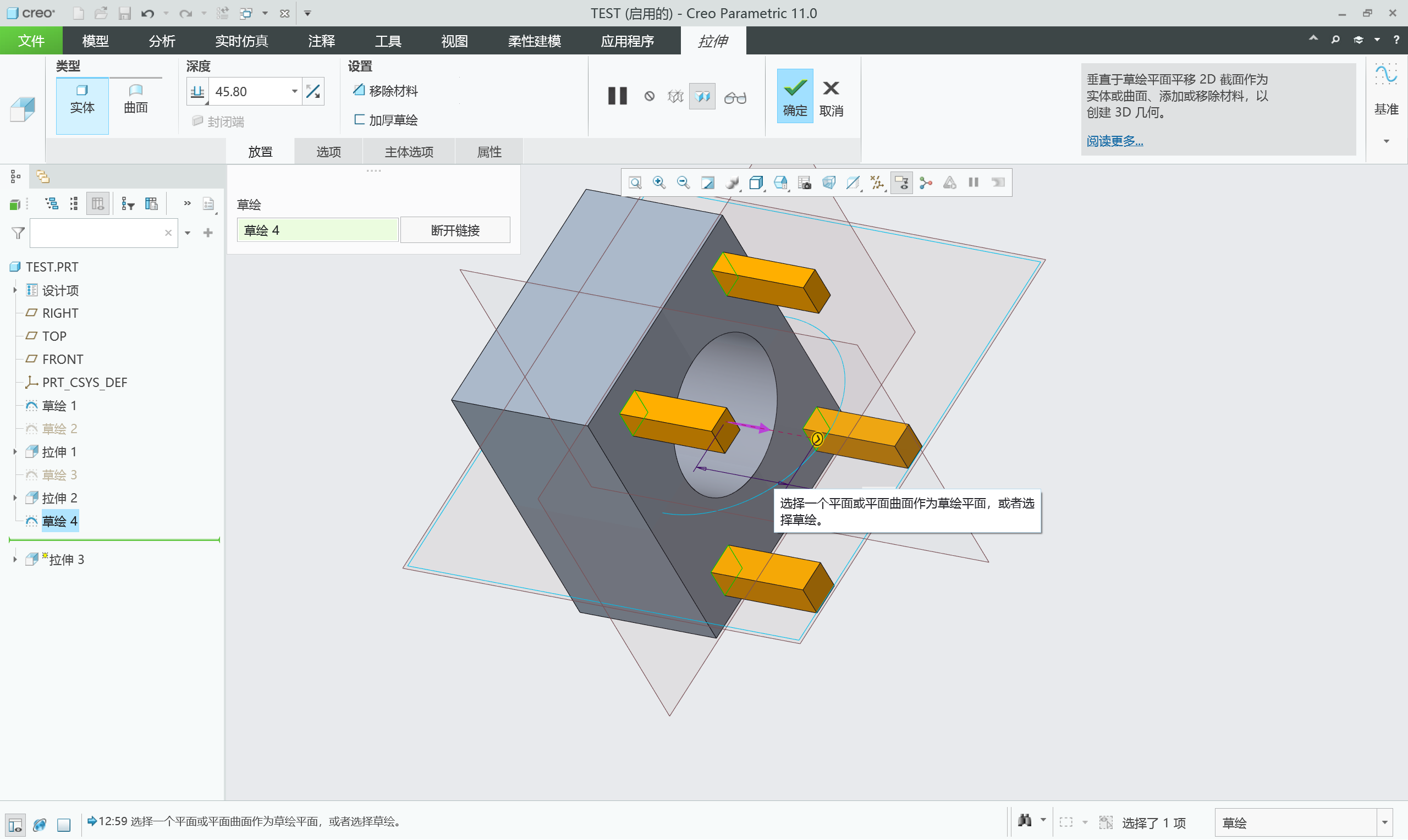1408x840 pixels.
Task: Click the undo arrow in quick access toolbar
Action: click(x=147, y=13)
